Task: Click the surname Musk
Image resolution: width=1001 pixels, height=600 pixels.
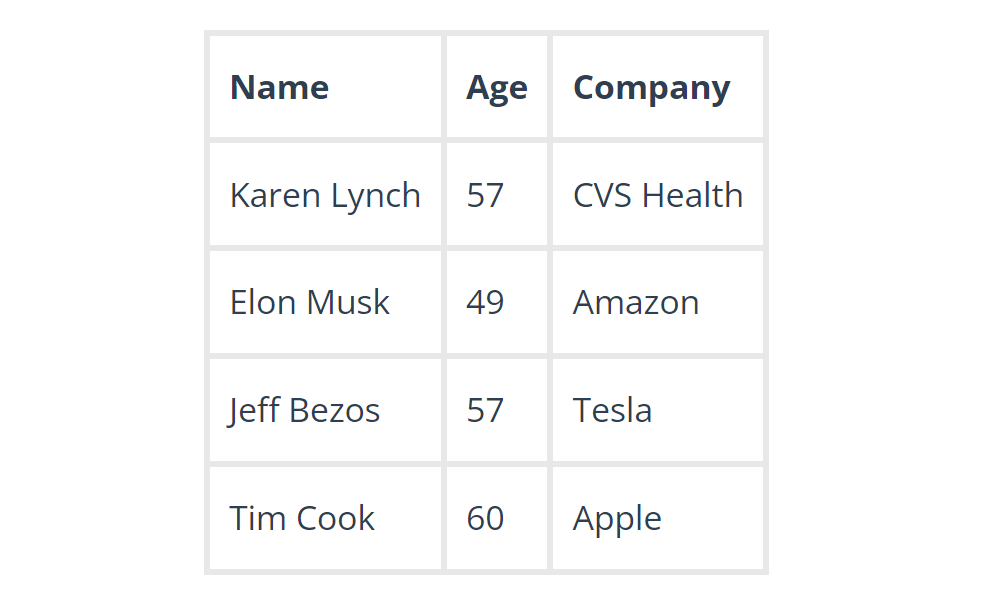Action: (x=348, y=303)
